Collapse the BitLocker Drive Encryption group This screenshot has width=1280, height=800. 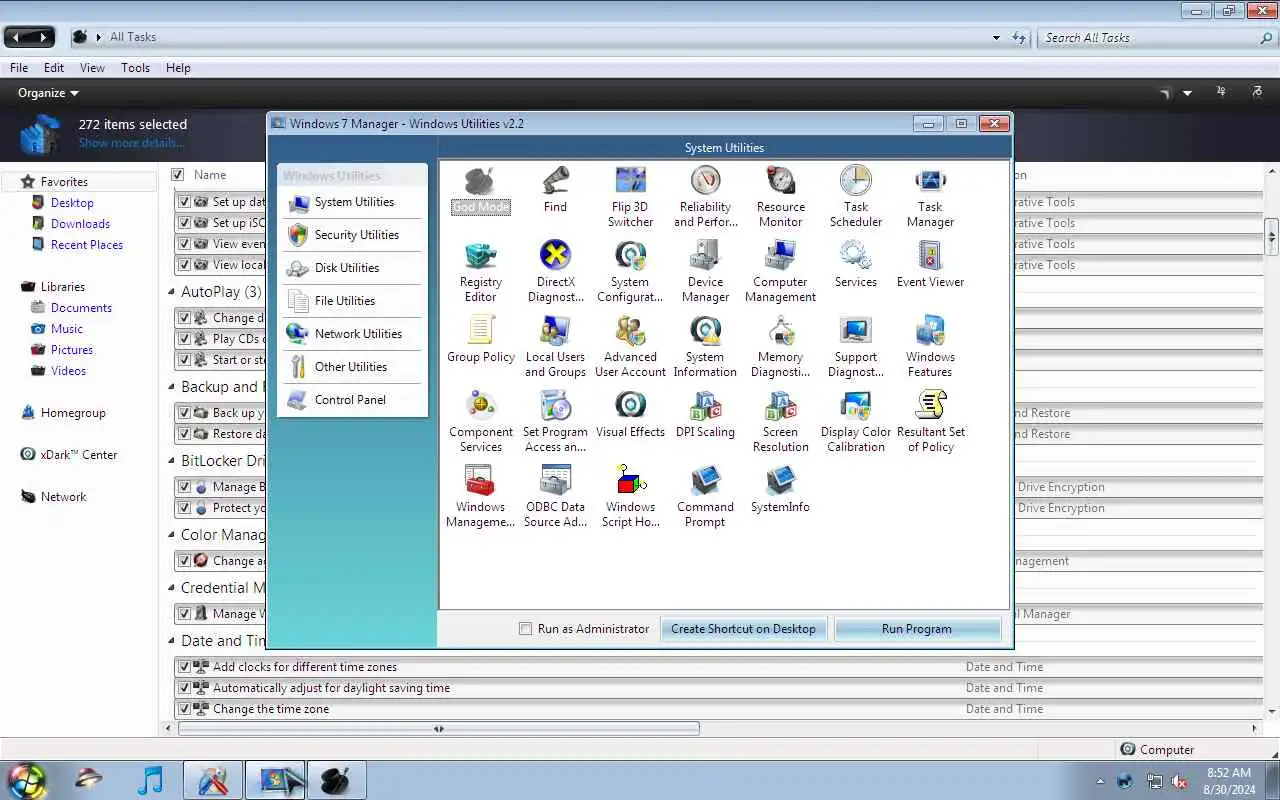click(172, 461)
